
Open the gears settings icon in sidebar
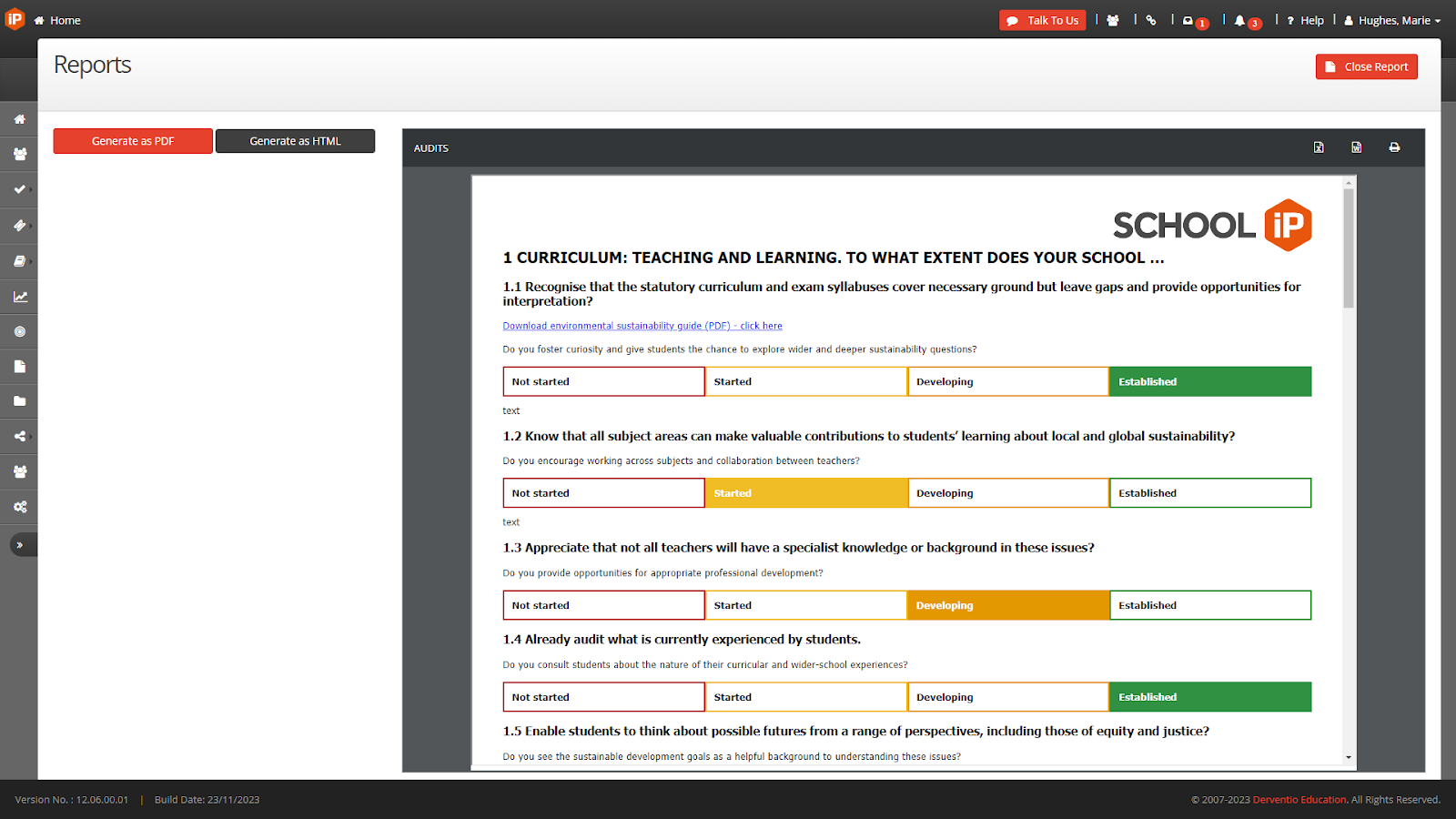tap(20, 507)
